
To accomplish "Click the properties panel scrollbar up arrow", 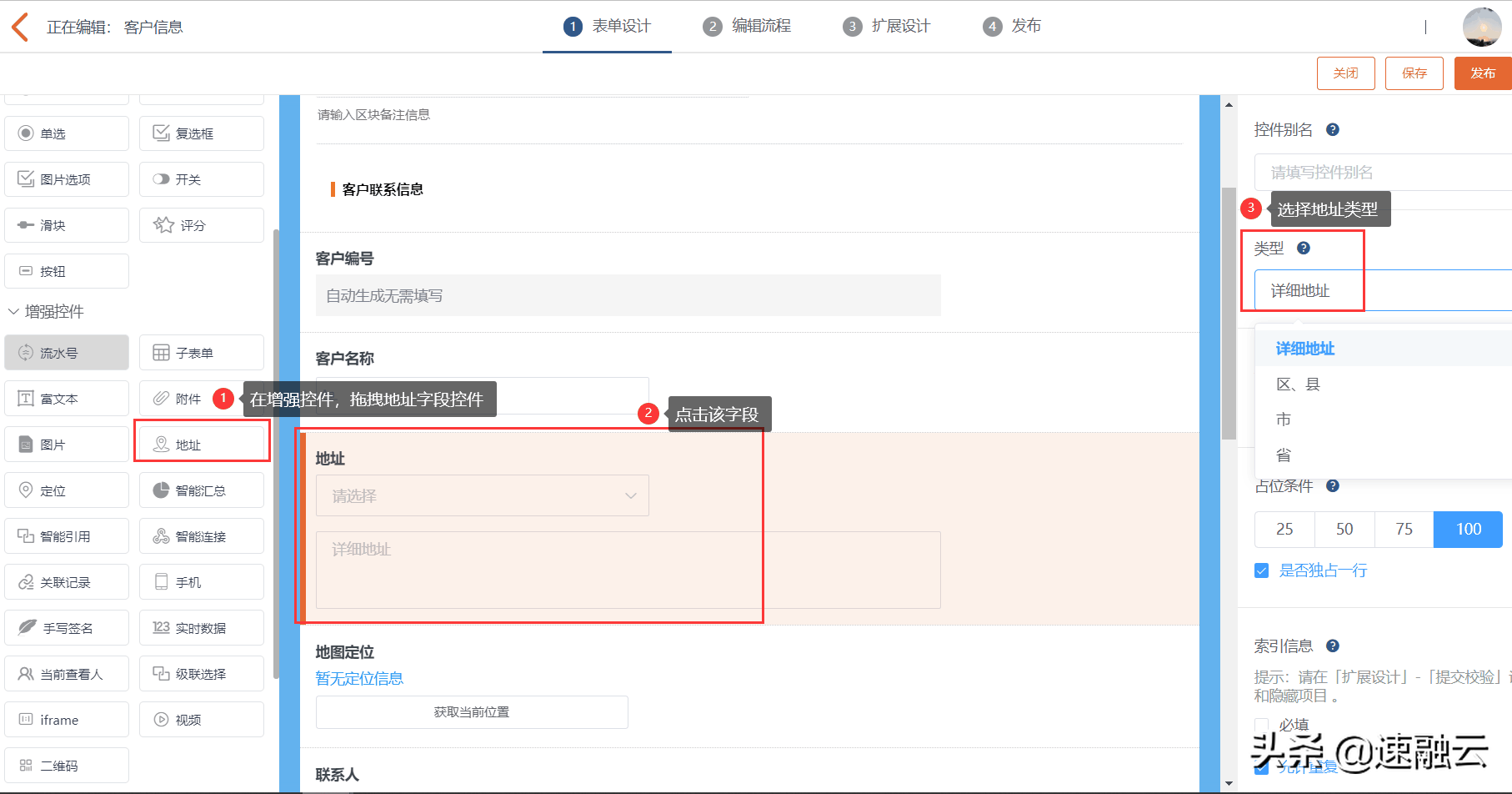I will click(x=1229, y=104).
